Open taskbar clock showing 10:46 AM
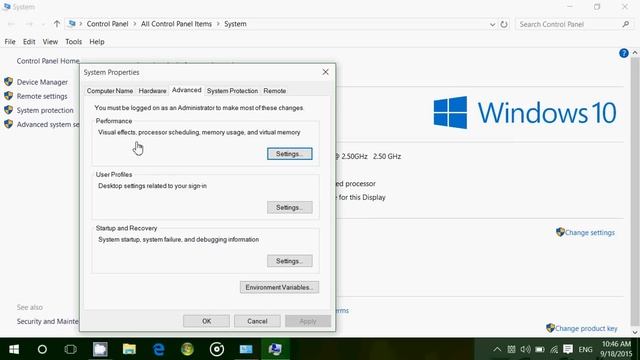 pyautogui.click(x=616, y=349)
